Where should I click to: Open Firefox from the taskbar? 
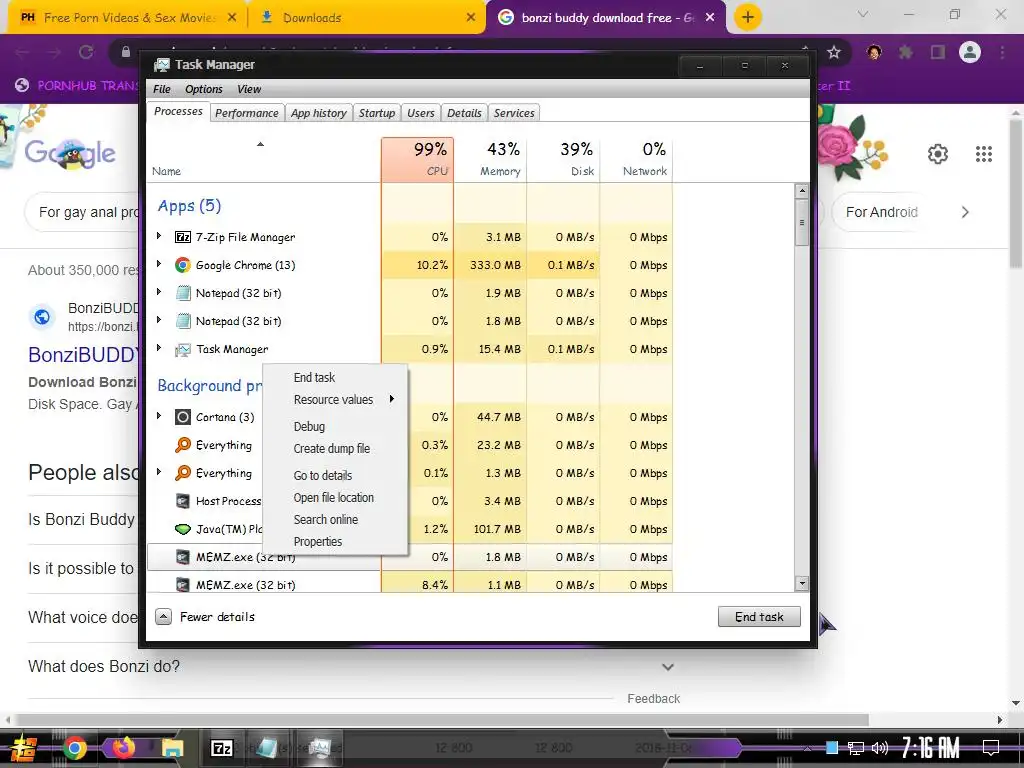[x=123, y=747]
